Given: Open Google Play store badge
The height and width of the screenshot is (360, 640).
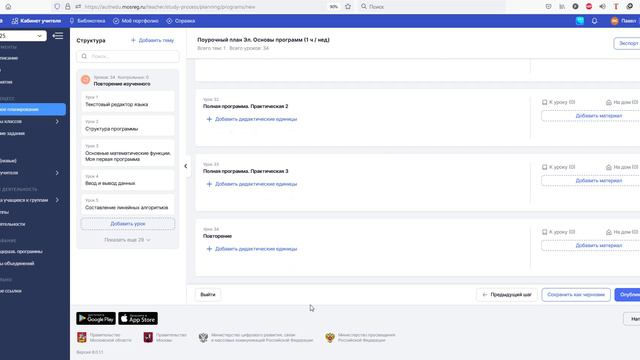Looking at the screenshot, I should tap(96, 318).
